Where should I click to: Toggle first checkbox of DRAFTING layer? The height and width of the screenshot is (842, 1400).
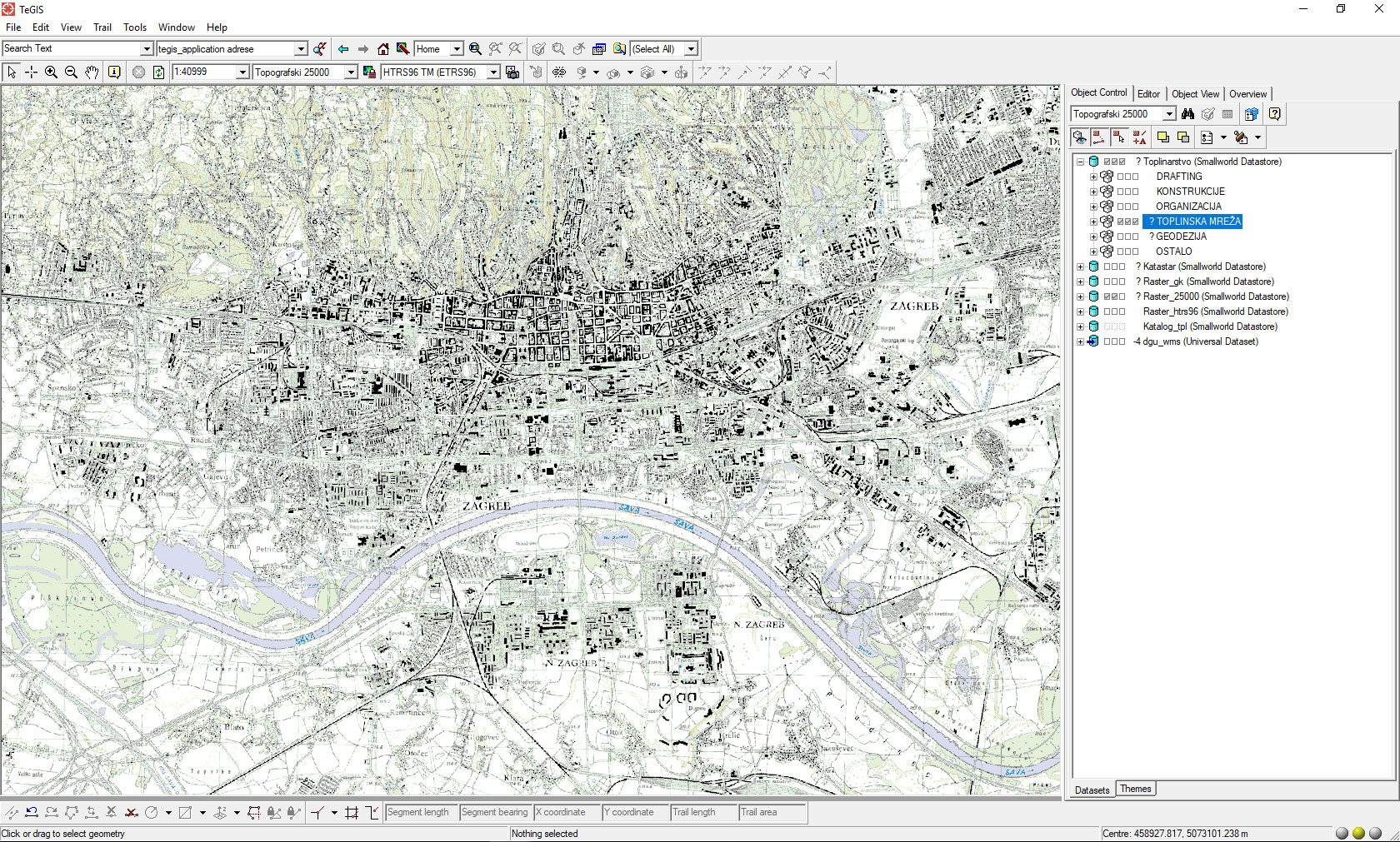(1121, 177)
